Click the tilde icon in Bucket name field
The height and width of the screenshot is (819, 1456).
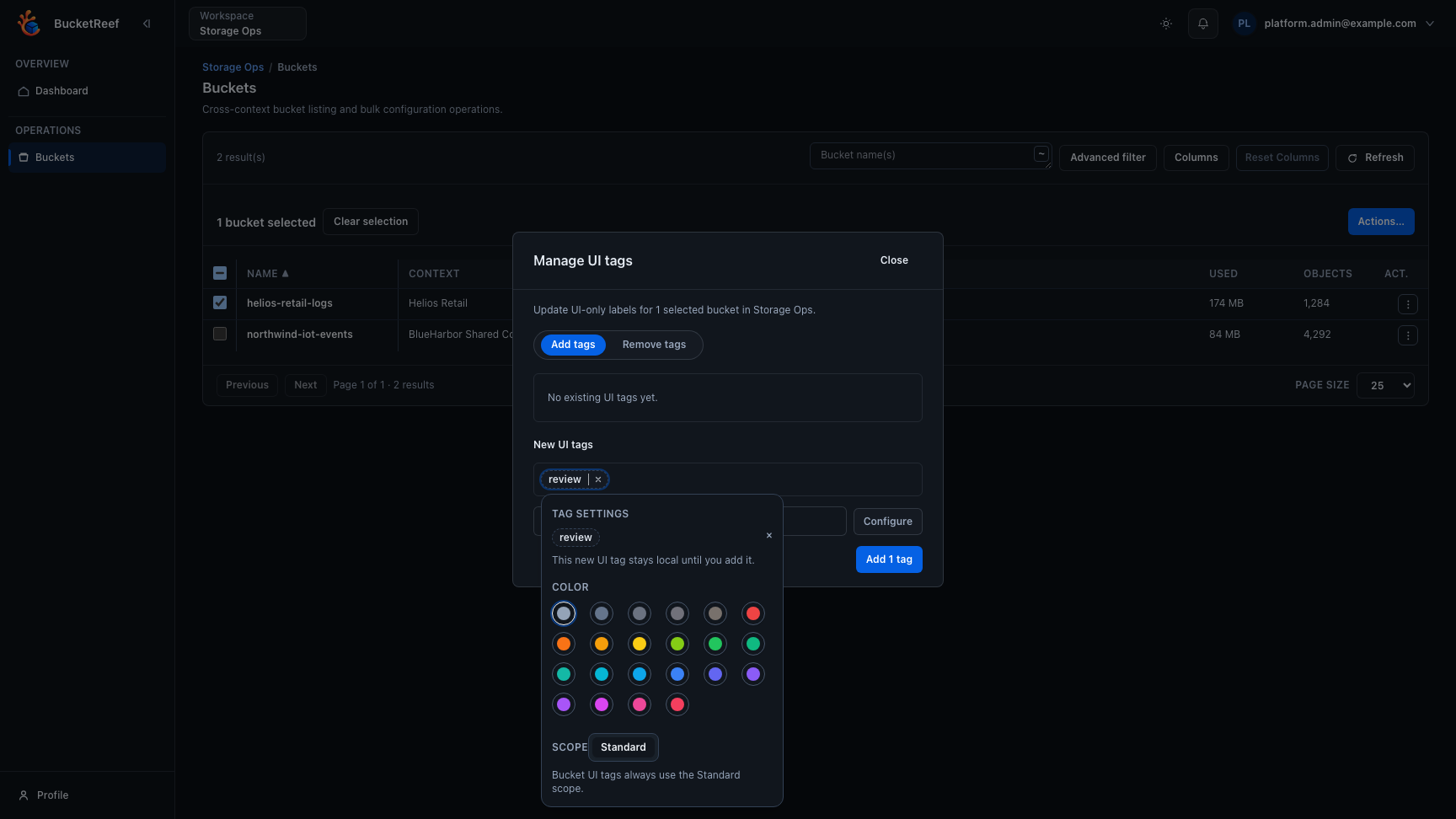point(1041,154)
